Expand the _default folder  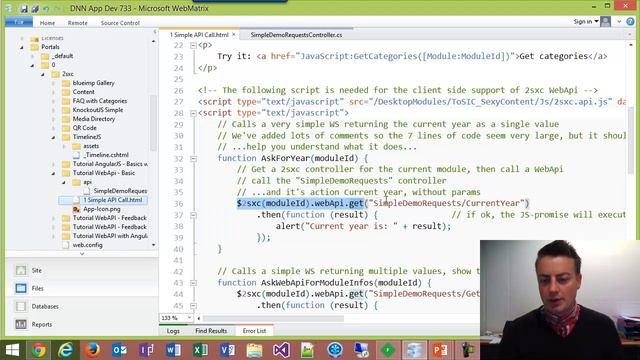pos(33,56)
